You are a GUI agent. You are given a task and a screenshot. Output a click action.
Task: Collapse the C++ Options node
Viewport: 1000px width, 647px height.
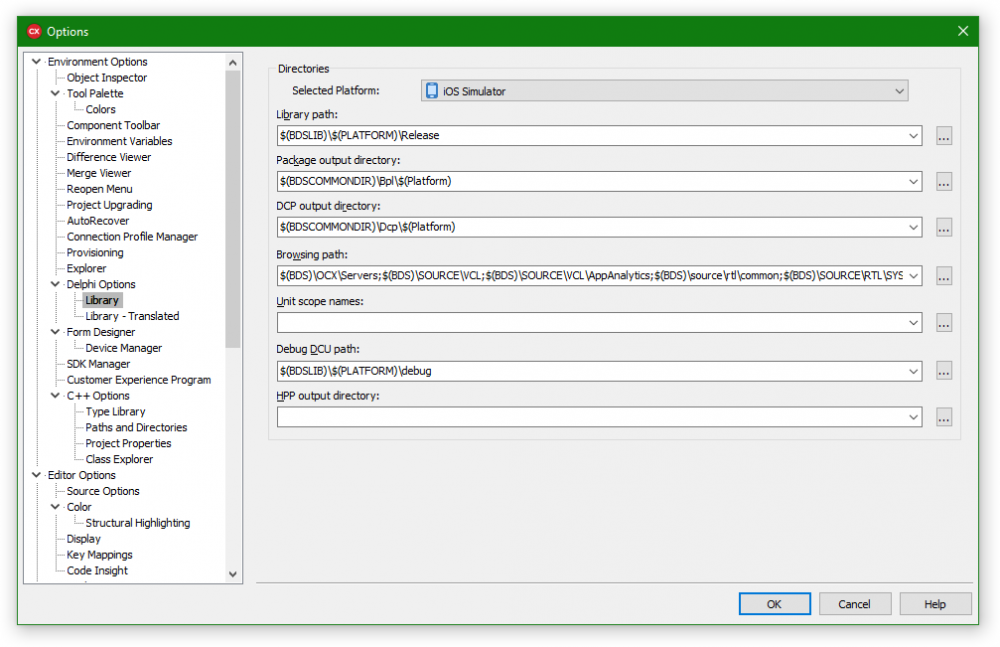click(55, 396)
